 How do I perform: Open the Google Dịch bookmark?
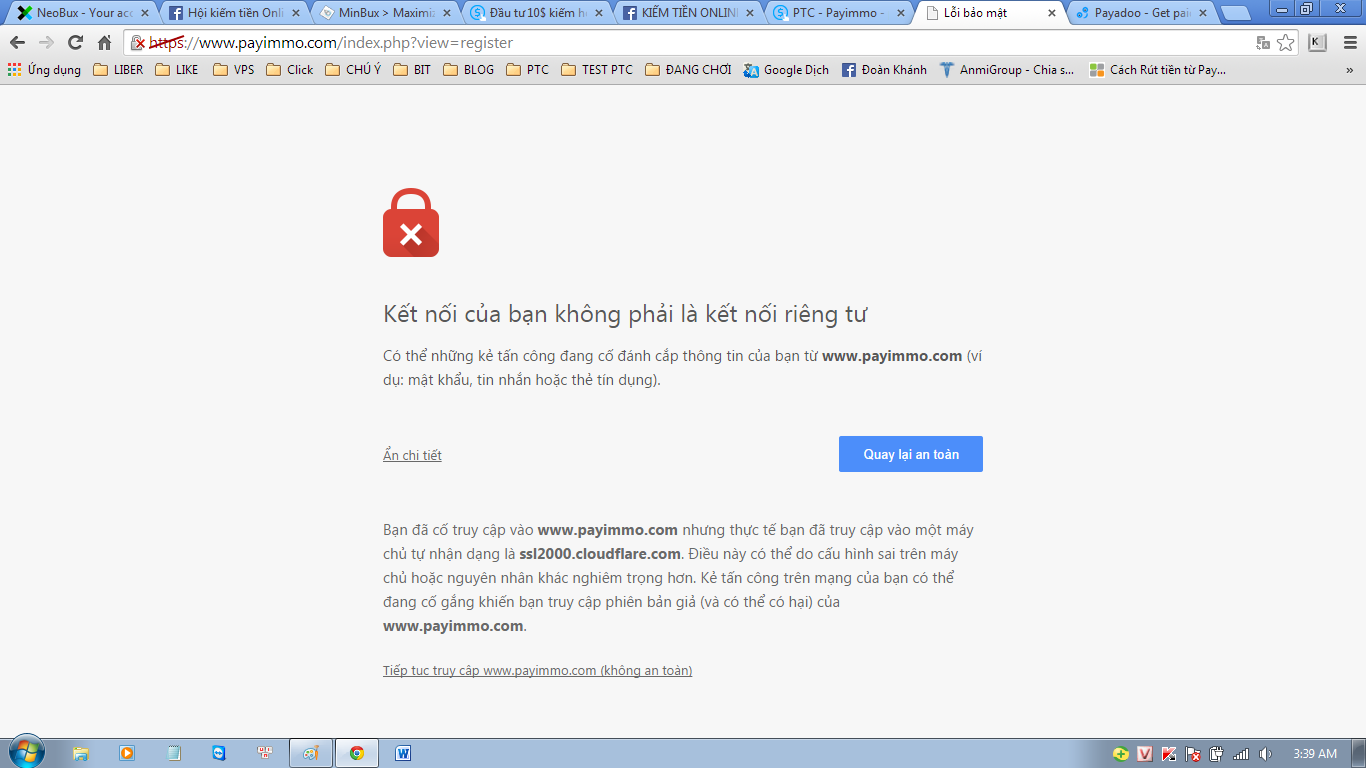(786, 70)
